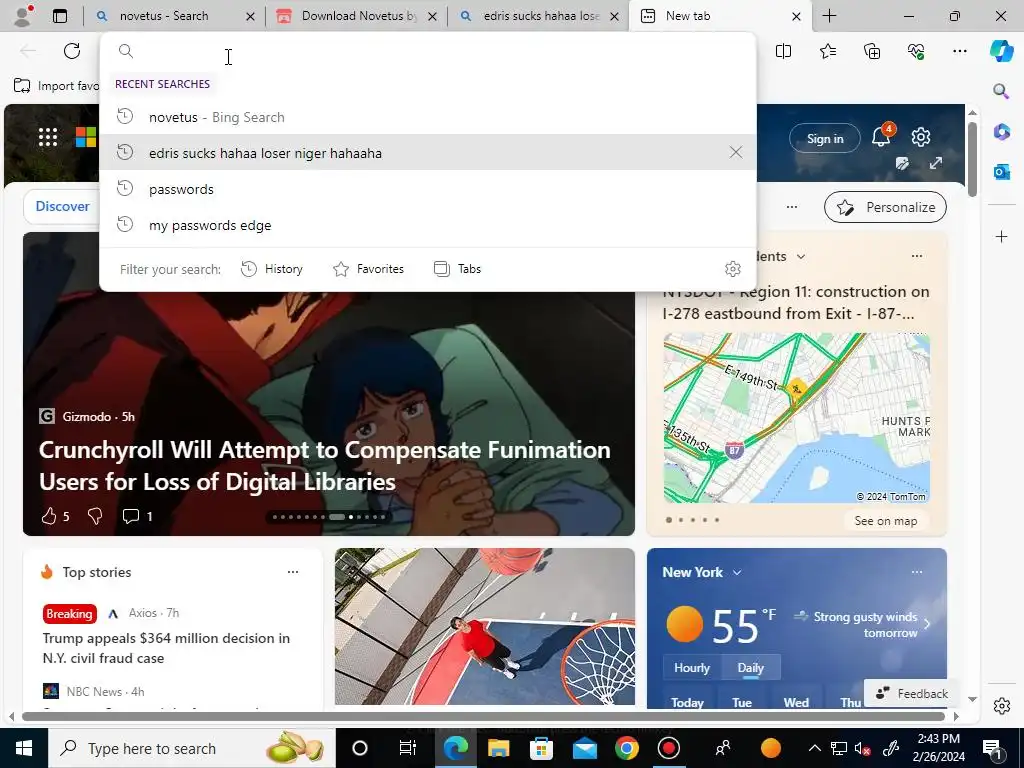Click the Sign in button
Image resolution: width=1024 pixels, height=768 pixels.
(x=825, y=138)
